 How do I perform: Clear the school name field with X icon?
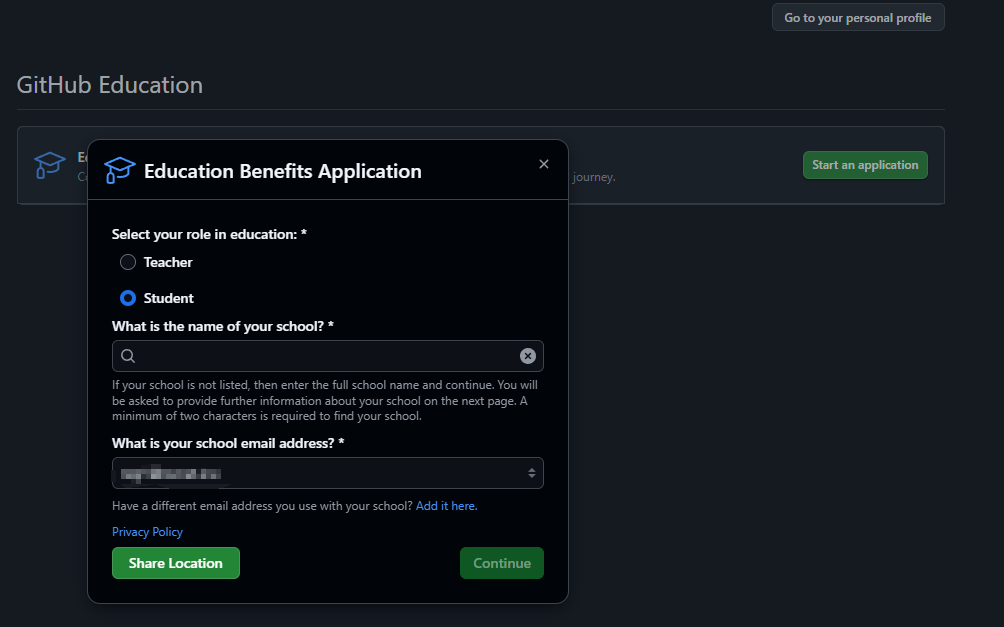click(528, 356)
